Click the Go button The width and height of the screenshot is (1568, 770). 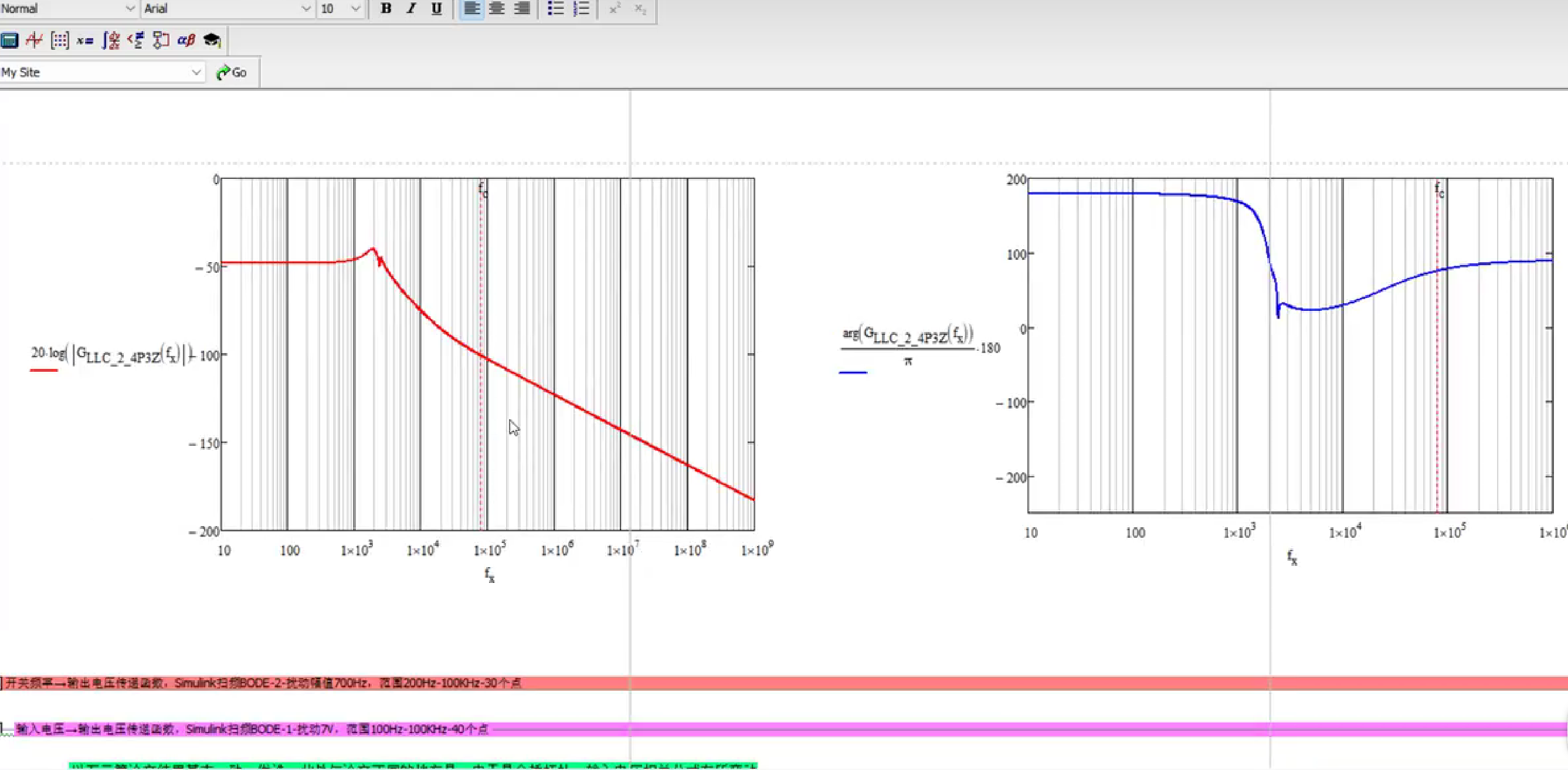tap(232, 73)
